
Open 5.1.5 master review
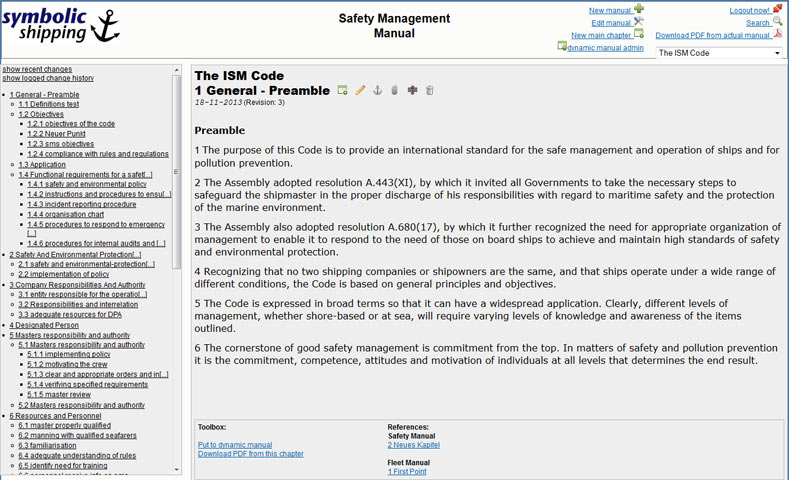tap(59, 394)
